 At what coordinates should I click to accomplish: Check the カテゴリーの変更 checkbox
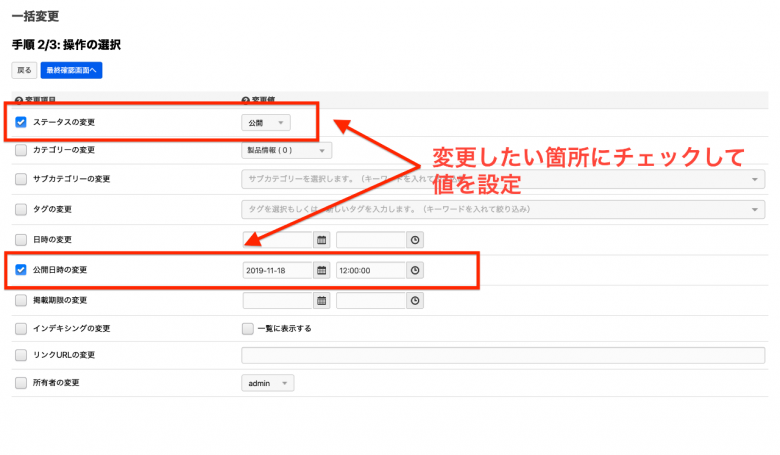click(21, 150)
